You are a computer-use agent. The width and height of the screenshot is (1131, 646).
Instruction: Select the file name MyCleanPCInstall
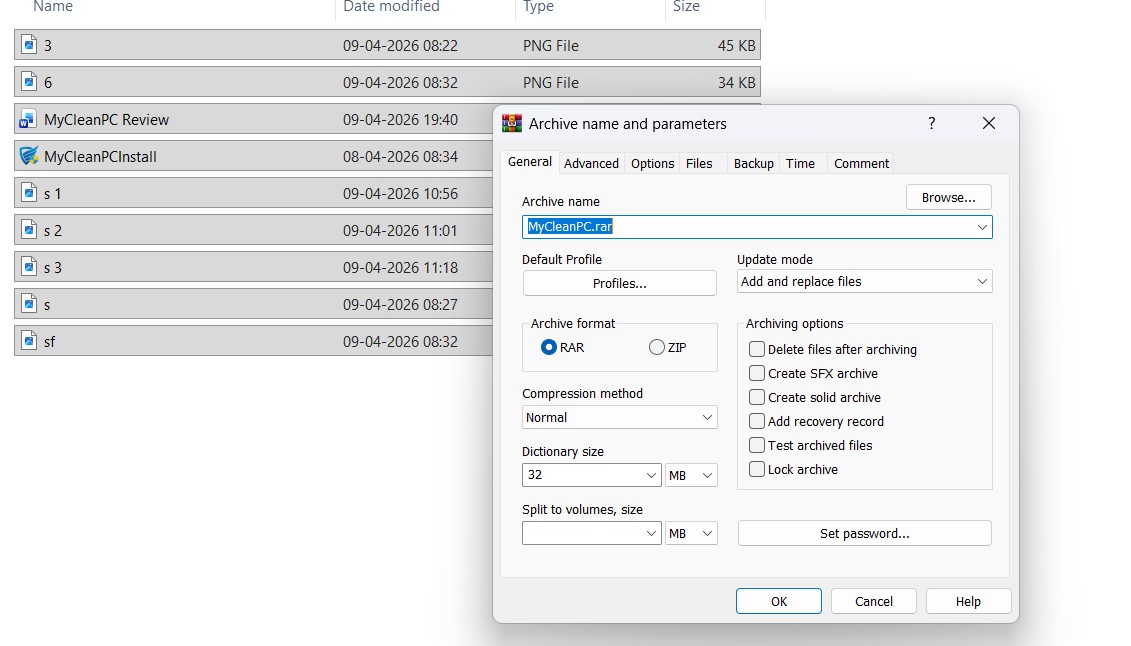[100, 156]
